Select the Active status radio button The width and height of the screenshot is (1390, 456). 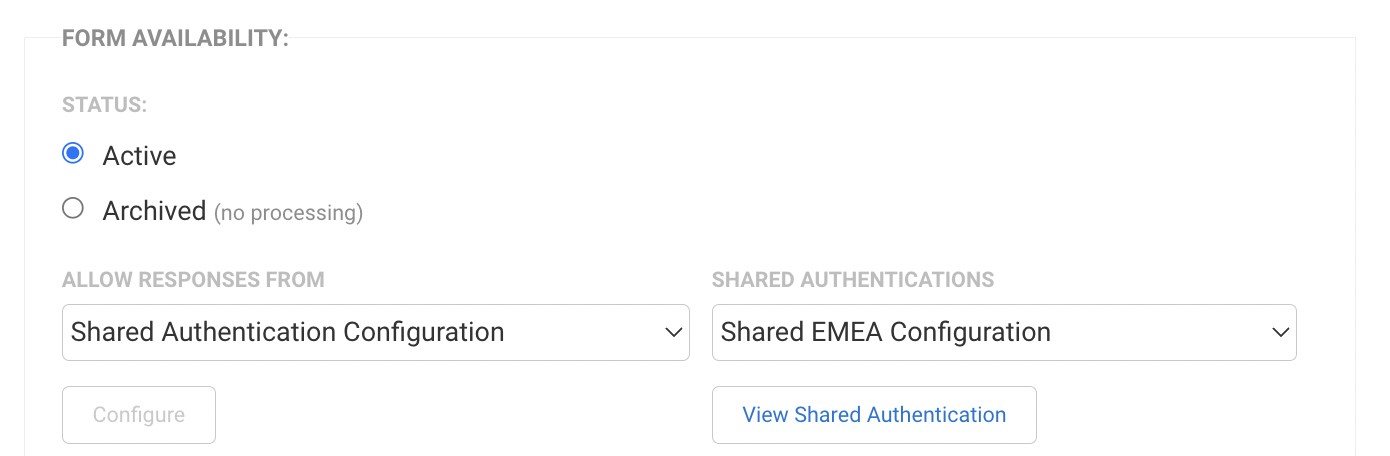72,154
